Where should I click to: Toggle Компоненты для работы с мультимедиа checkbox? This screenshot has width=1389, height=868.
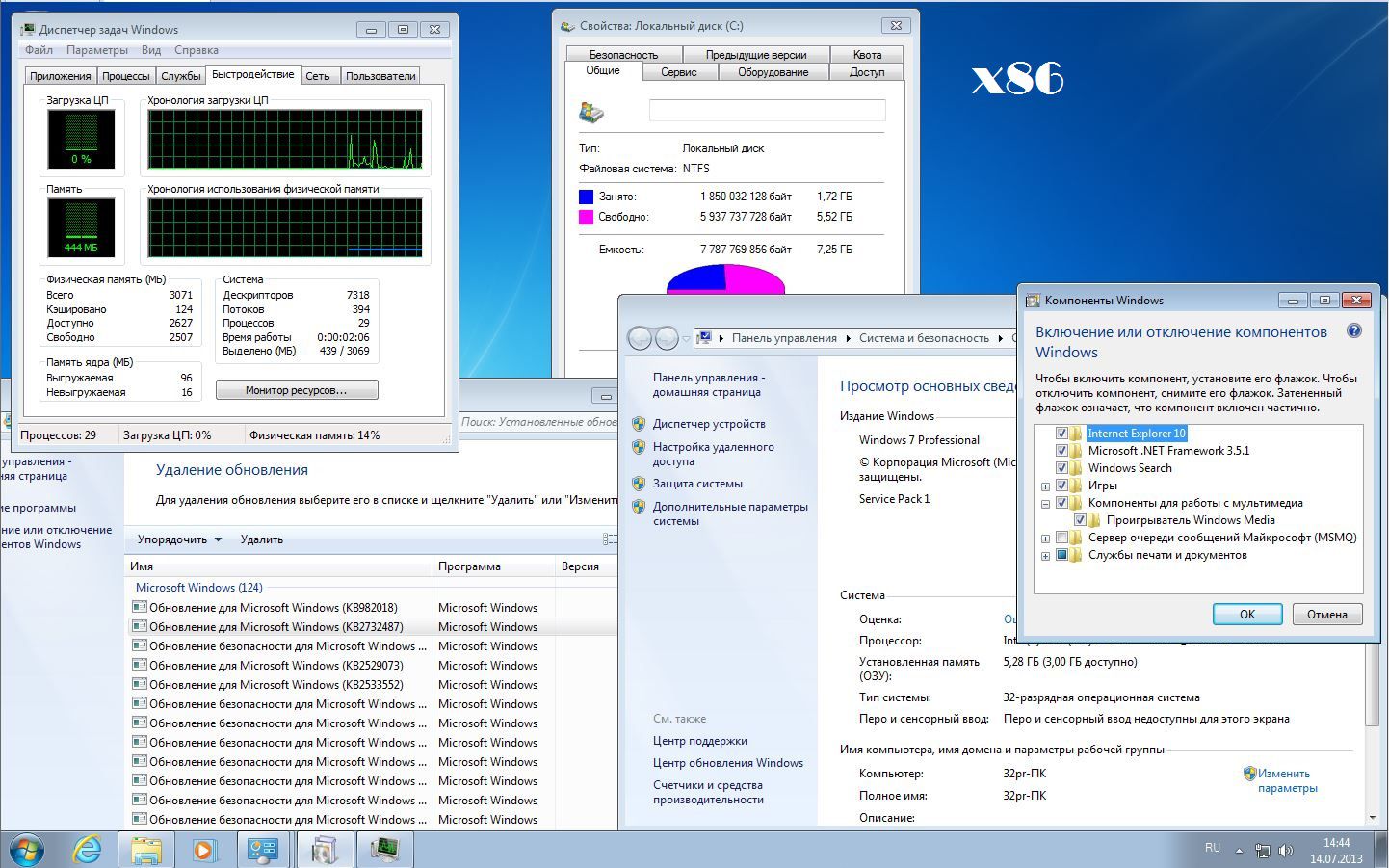pos(1061,503)
